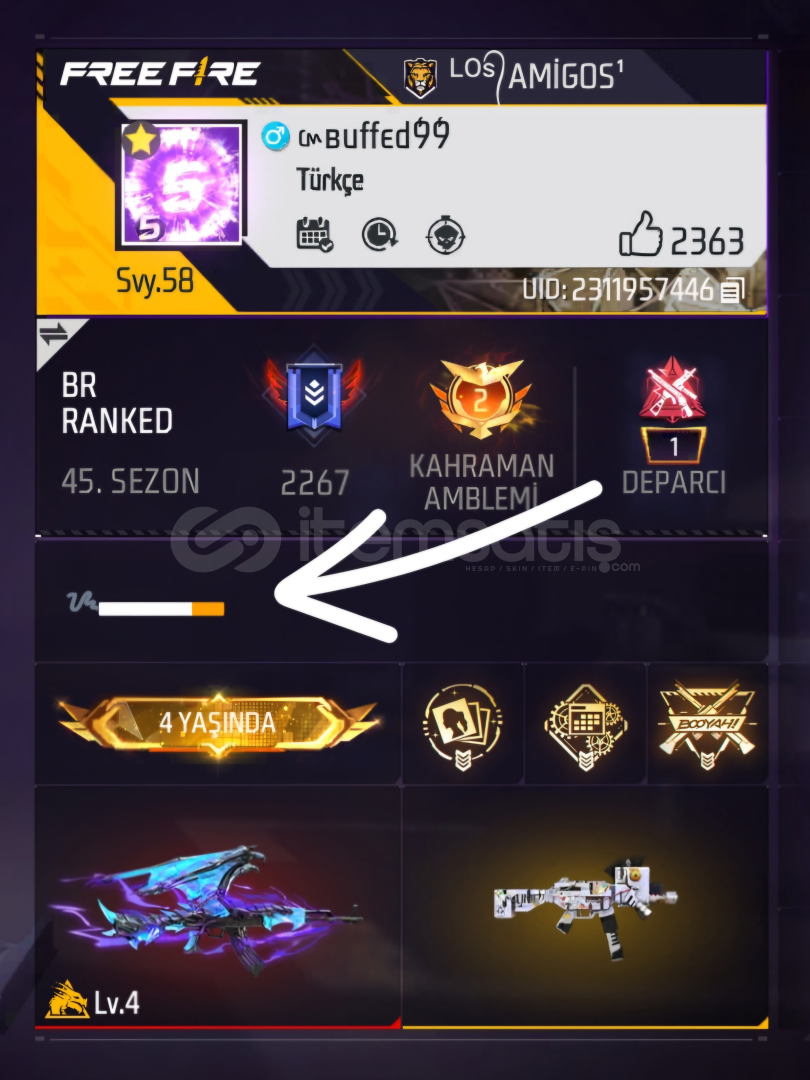The width and height of the screenshot is (810, 1080).
Task: Click the 4 Yaşında anniversary banner
Action: click(218, 723)
